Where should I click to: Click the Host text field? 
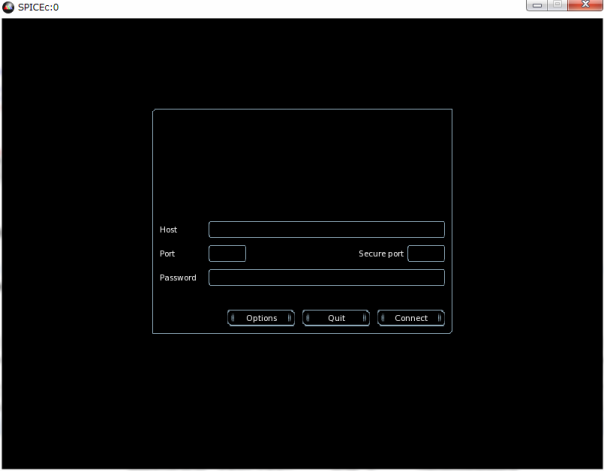326,230
